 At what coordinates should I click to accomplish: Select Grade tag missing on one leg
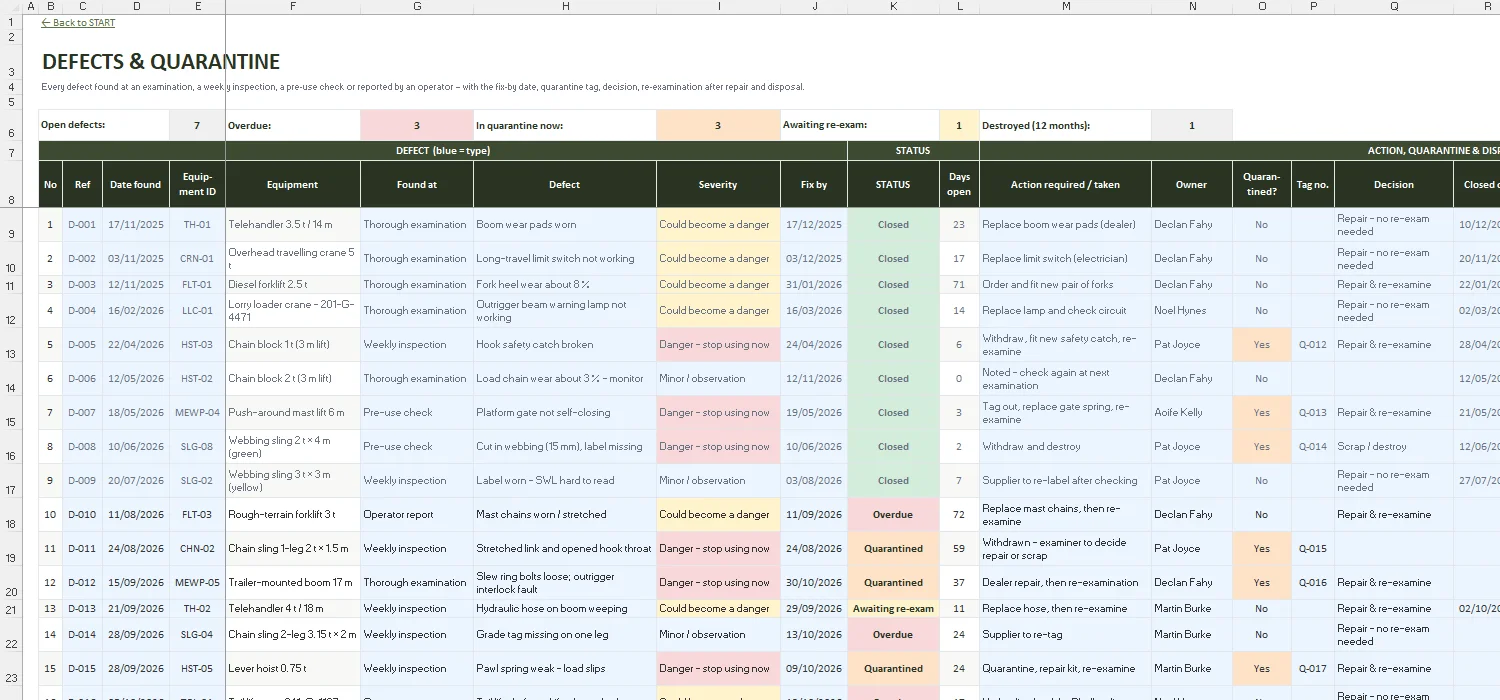(565, 635)
